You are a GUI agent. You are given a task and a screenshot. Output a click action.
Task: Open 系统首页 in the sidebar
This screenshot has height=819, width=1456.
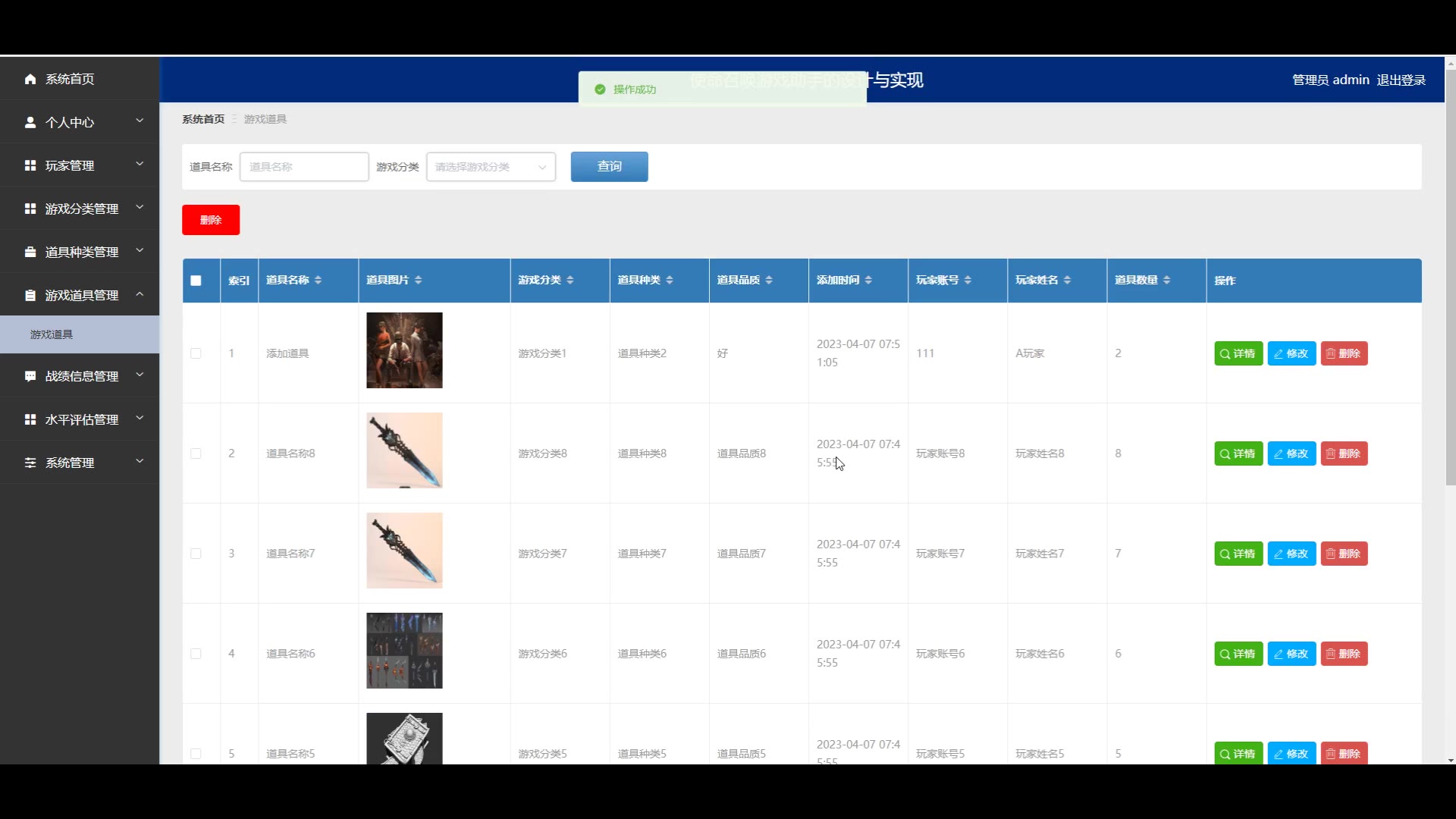click(x=80, y=79)
